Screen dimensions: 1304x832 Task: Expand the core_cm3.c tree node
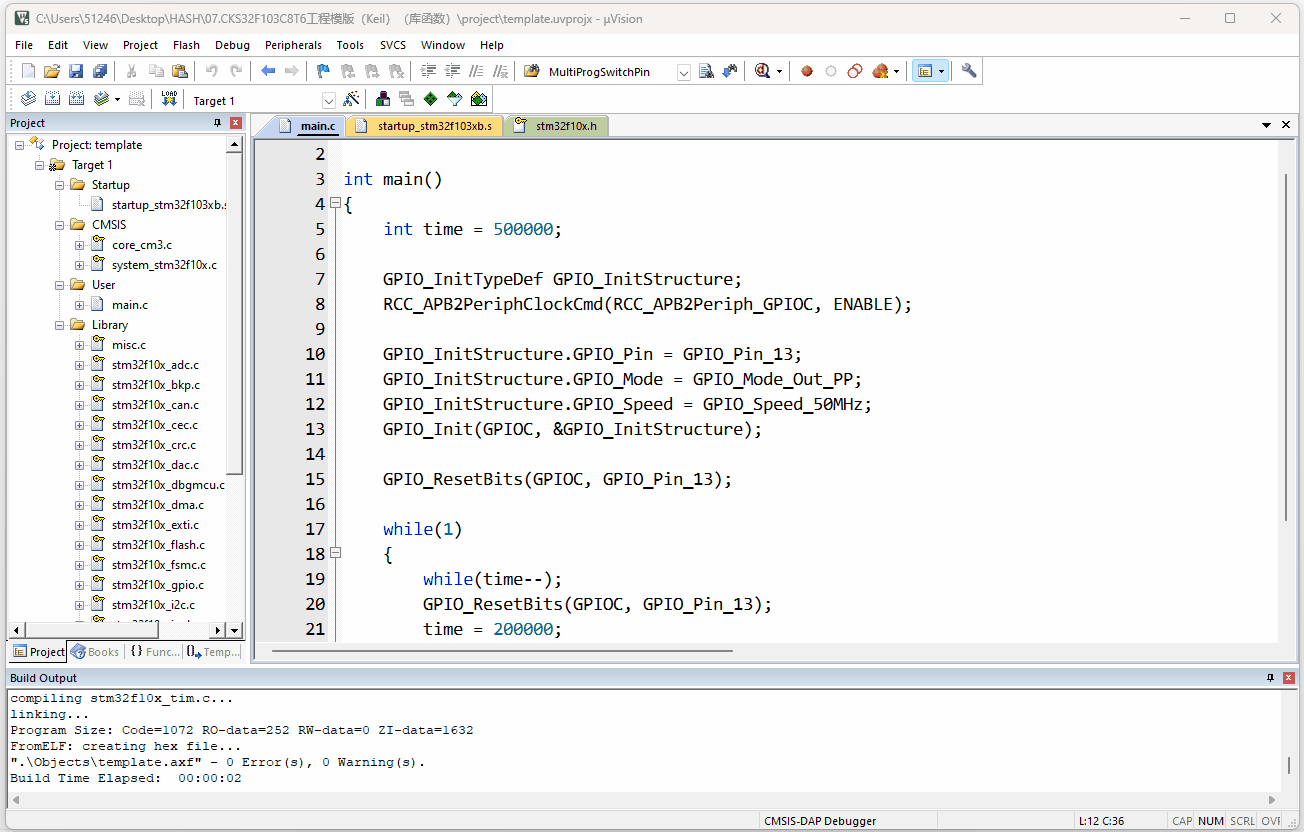coord(80,245)
